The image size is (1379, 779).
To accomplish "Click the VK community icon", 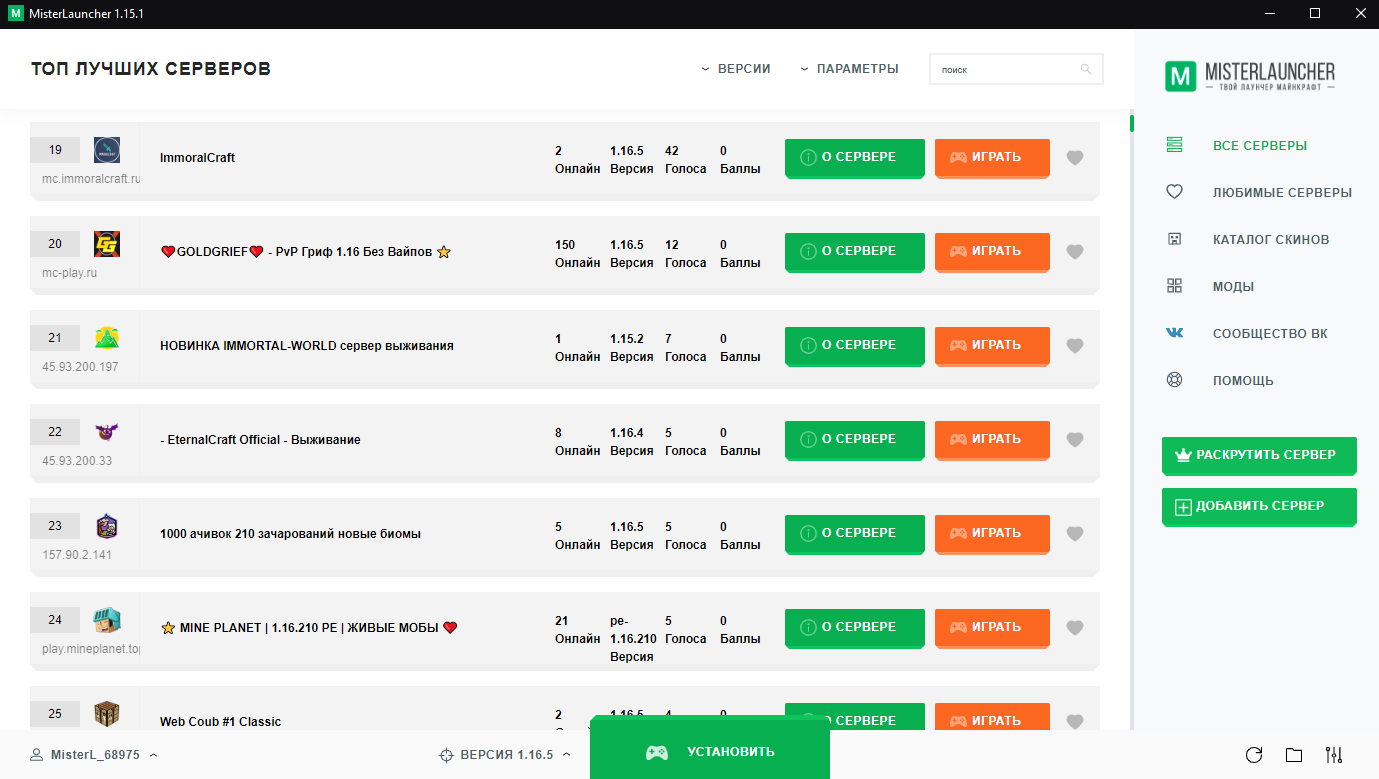I will [x=1175, y=333].
